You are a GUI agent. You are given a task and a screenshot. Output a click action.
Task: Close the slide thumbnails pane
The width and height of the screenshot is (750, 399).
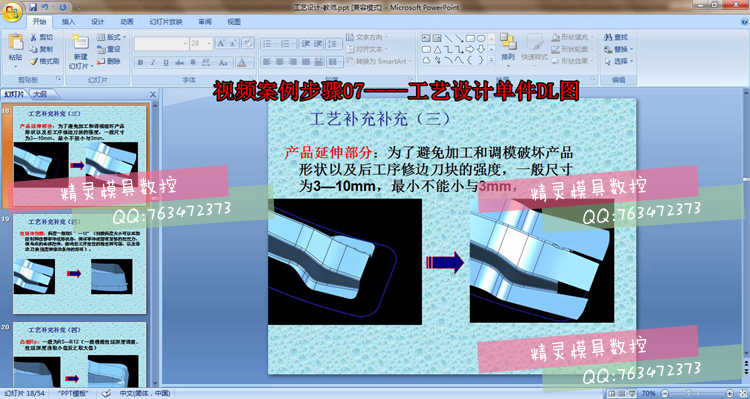pos(153,95)
